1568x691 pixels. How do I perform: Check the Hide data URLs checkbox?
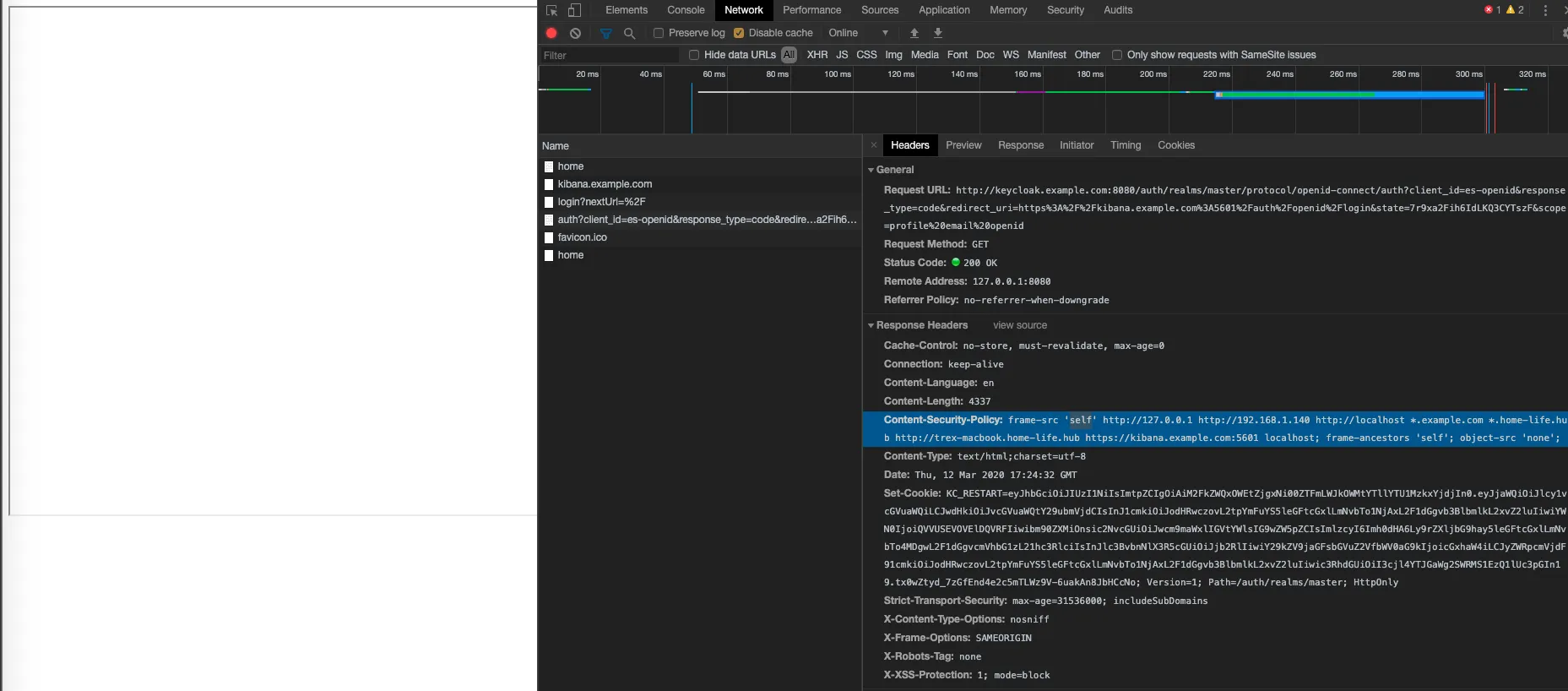(x=694, y=55)
